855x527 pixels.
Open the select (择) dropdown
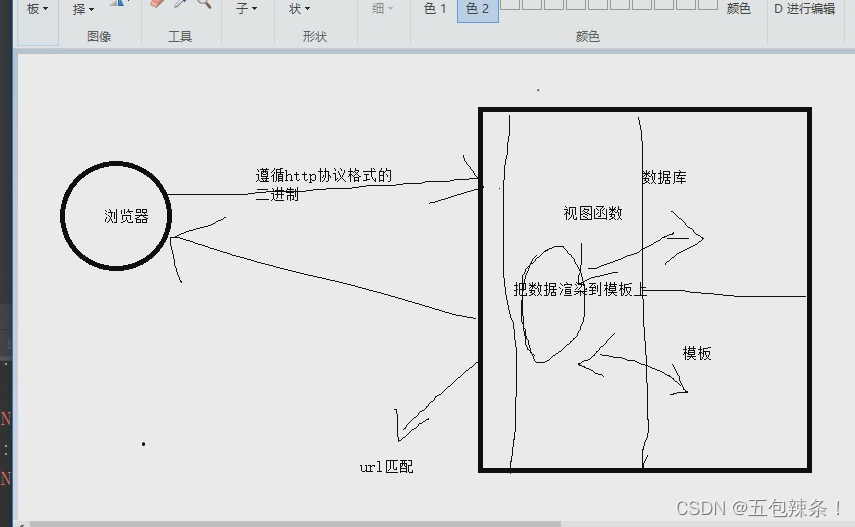point(83,9)
